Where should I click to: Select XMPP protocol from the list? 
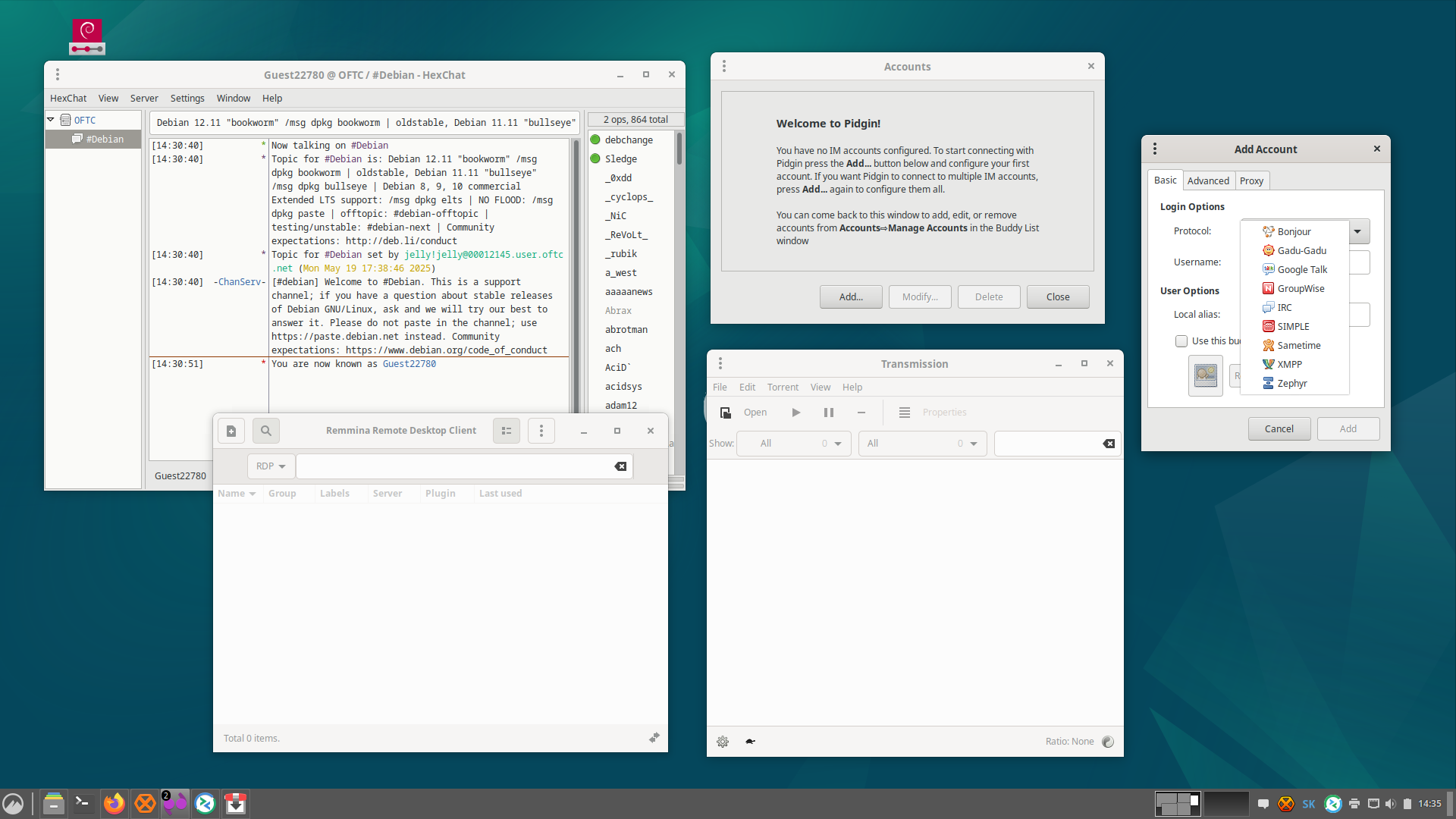[1294, 365]
